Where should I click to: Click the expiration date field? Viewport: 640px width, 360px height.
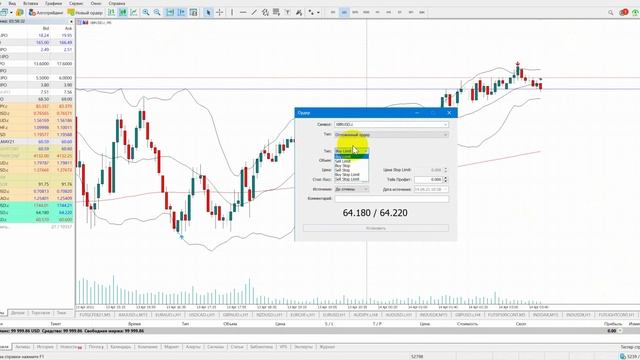pos(431,189)
